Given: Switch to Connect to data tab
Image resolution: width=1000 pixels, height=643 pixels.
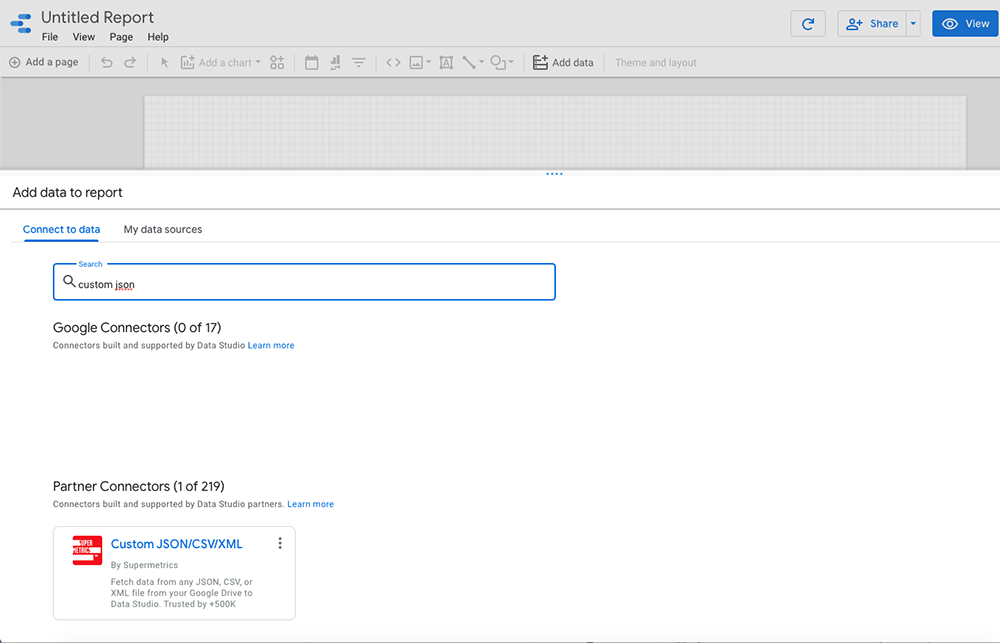Looking at the screenshot, I should 61,230.
